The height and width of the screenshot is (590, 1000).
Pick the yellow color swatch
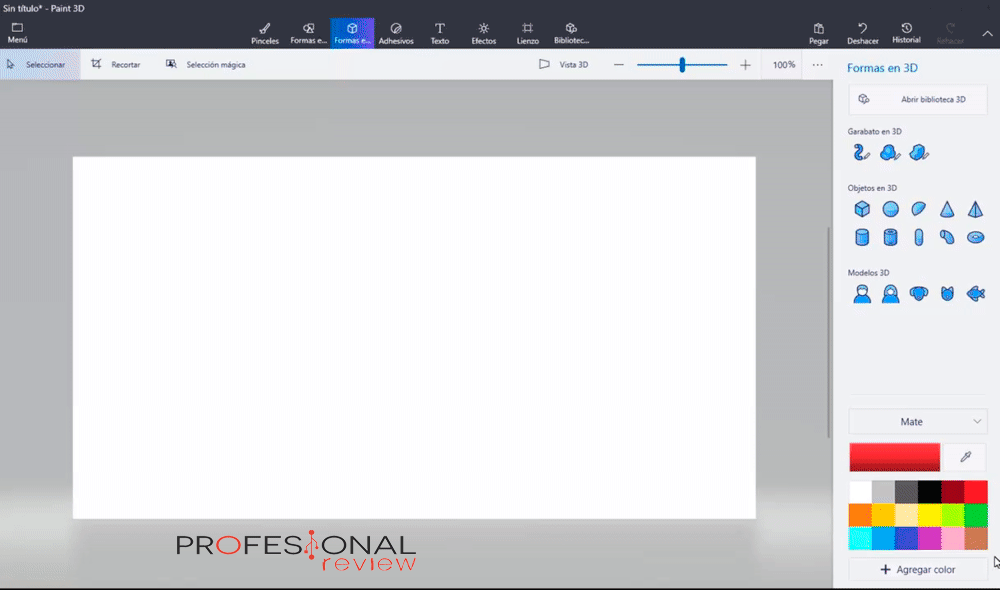click(x=929, y=515)
